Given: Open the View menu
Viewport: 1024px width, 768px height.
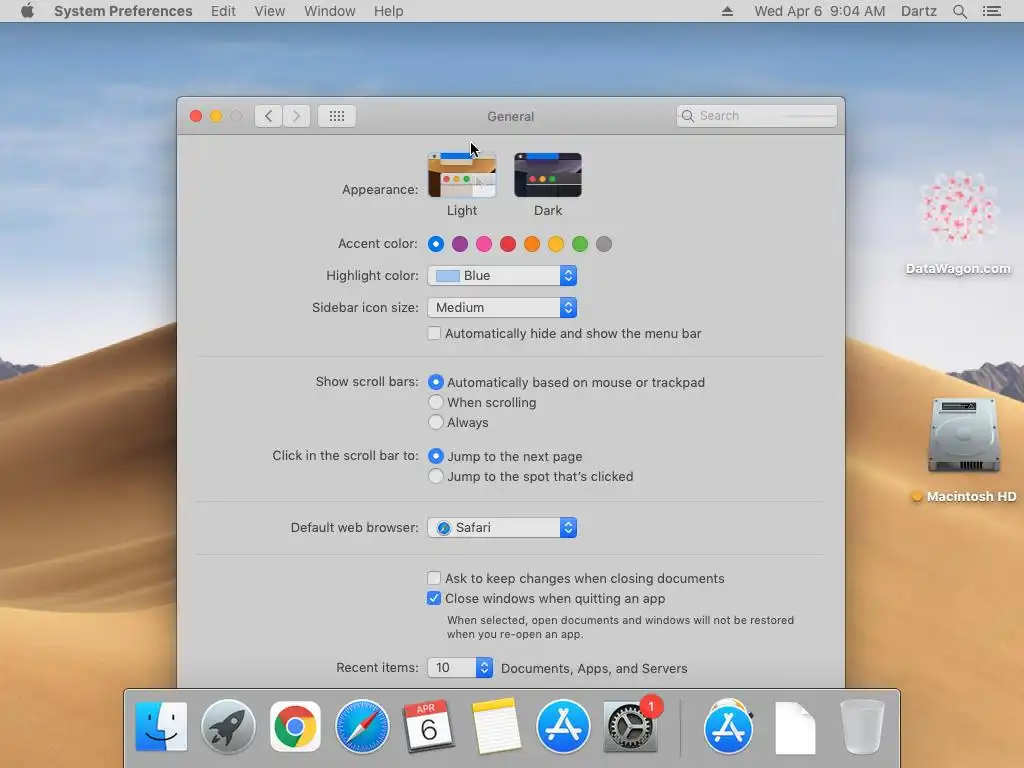Looking at the screenshot, I should click(x=270, y=11).
